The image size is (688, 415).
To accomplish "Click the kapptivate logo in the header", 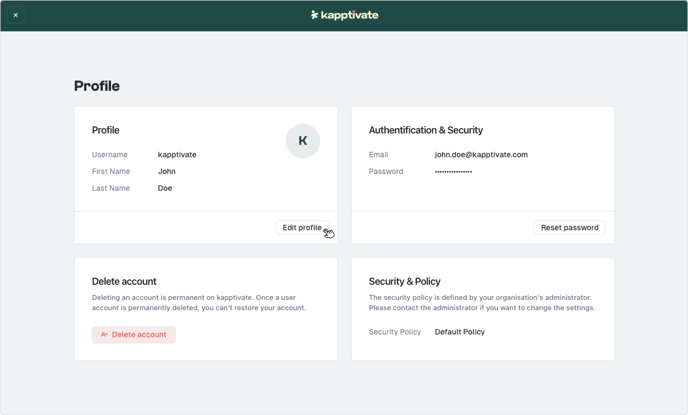I will coord(344,15).
